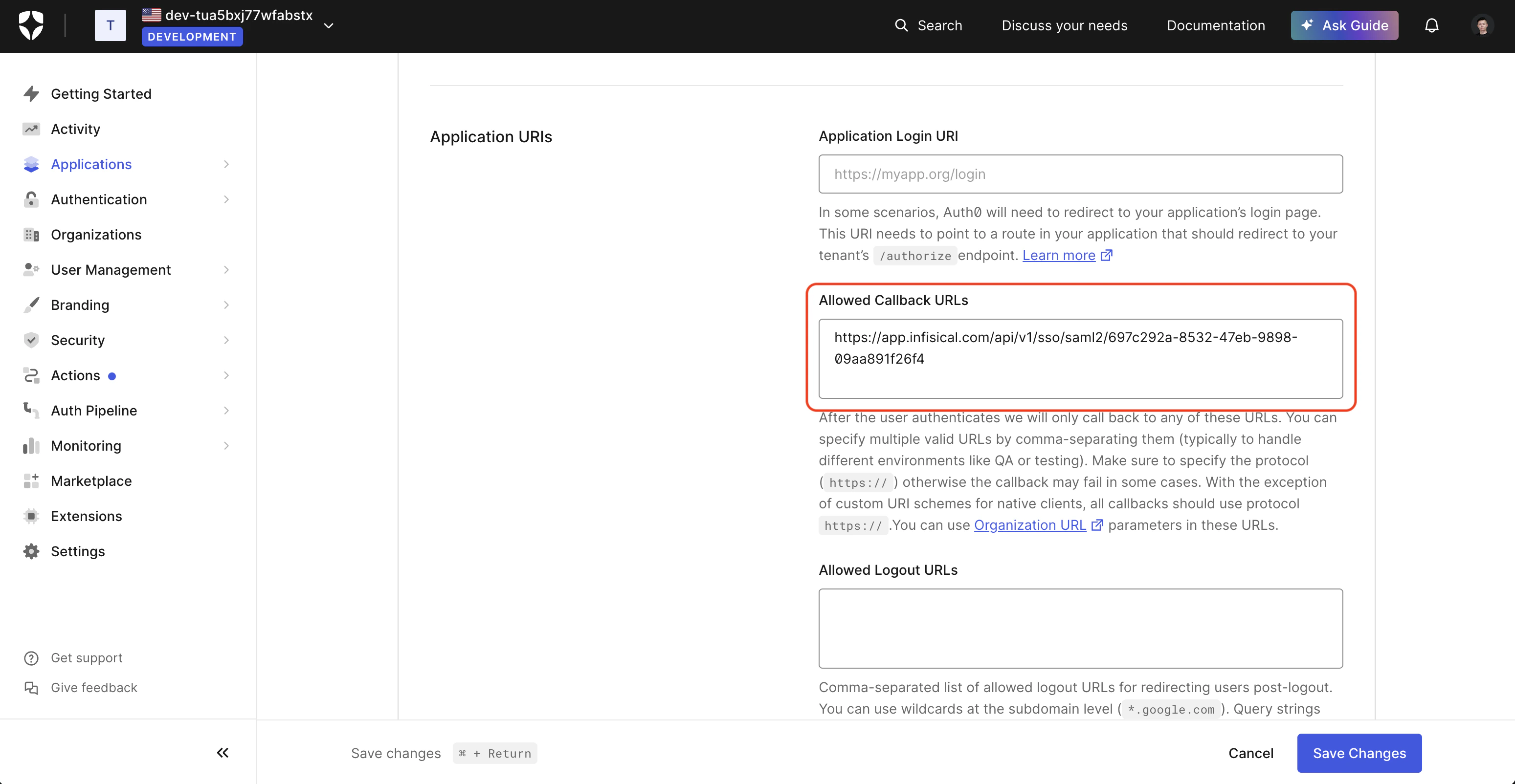Click the Security shield icon
1515x784 pixels.
click(31, 340)
